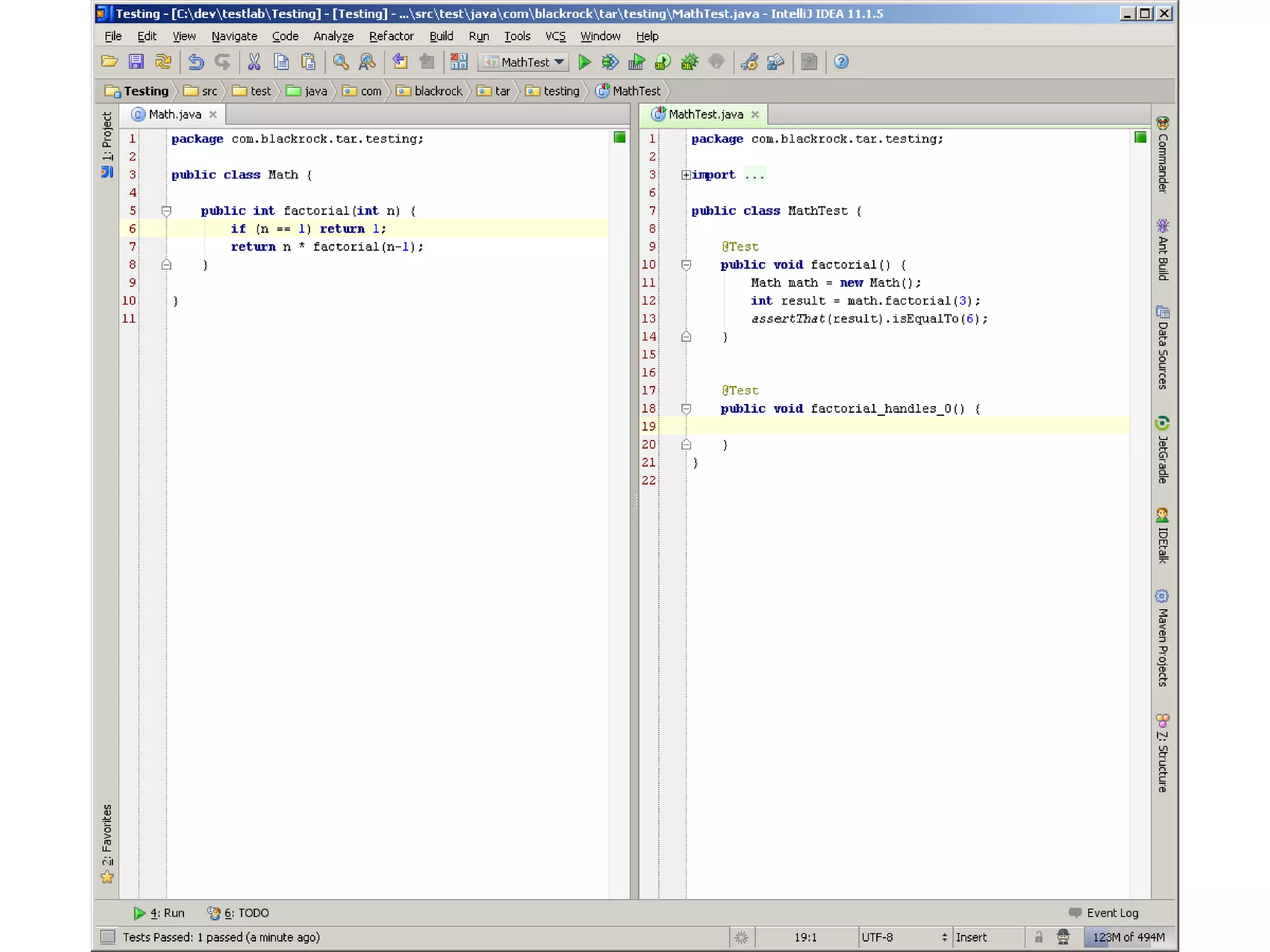Open the Refactor menu
The height and width of the screenshot is (952, 1270).
[391, 36]
